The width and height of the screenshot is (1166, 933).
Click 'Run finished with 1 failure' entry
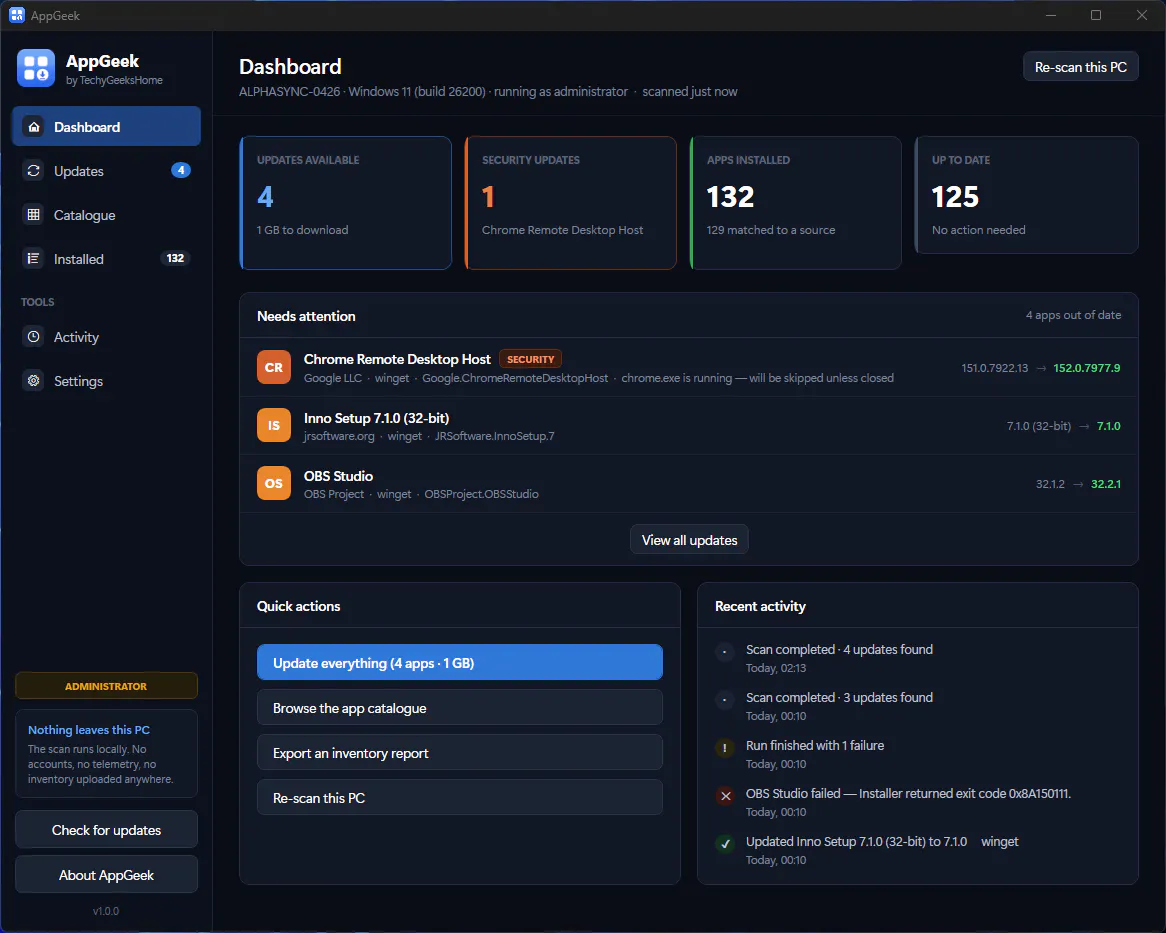(x=815, y=745)
